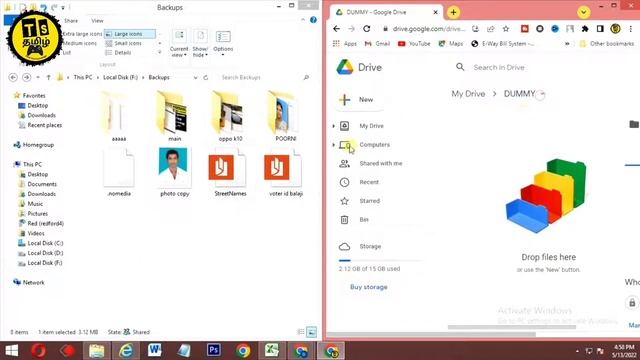Open Options button in ribbon
The height and width of the screenshot is (360, 640).
(x=223, y=43)
